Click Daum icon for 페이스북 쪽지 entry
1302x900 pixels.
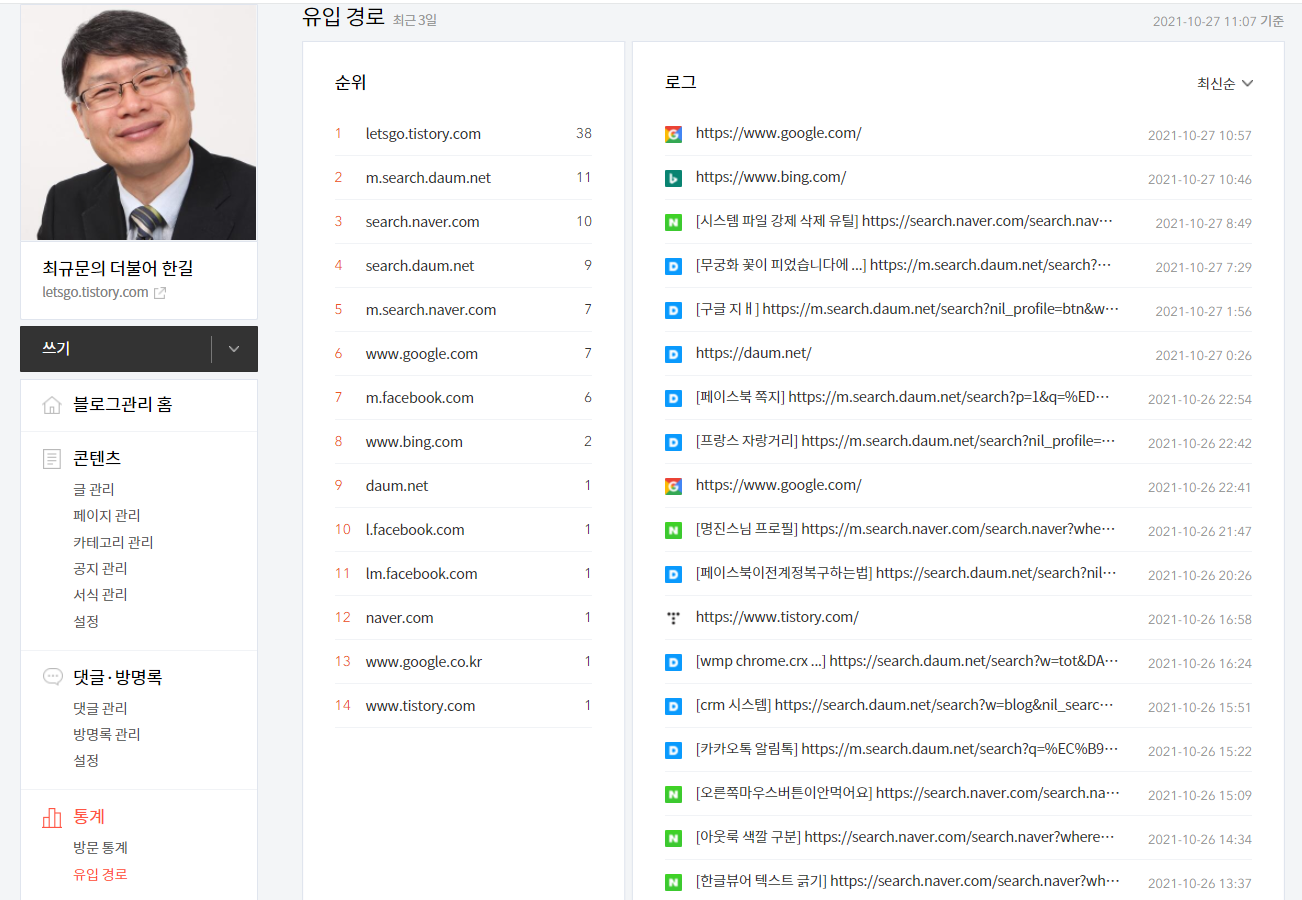click(x=673, y=398)
